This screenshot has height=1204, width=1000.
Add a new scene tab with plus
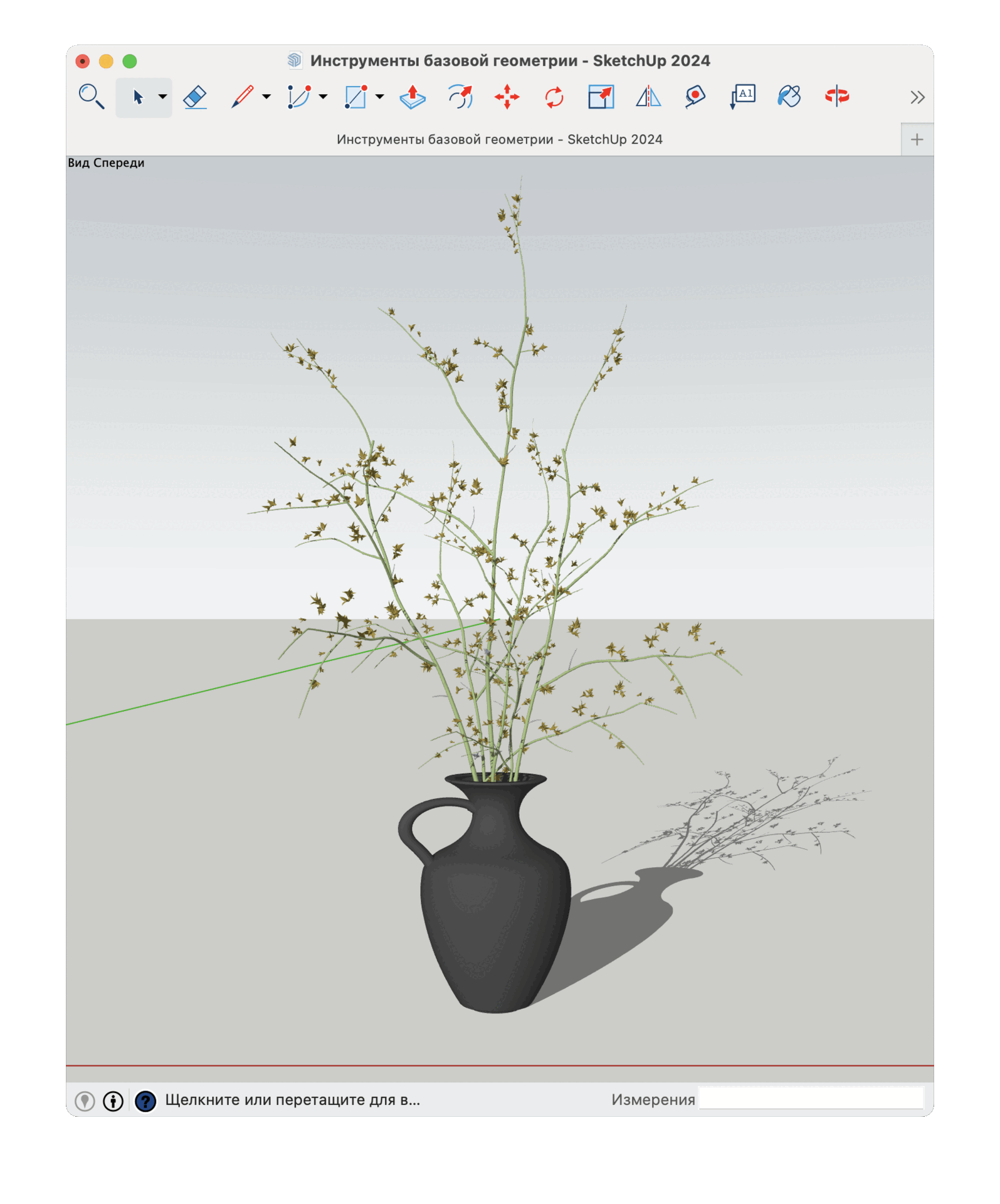[x=917, y=139]
